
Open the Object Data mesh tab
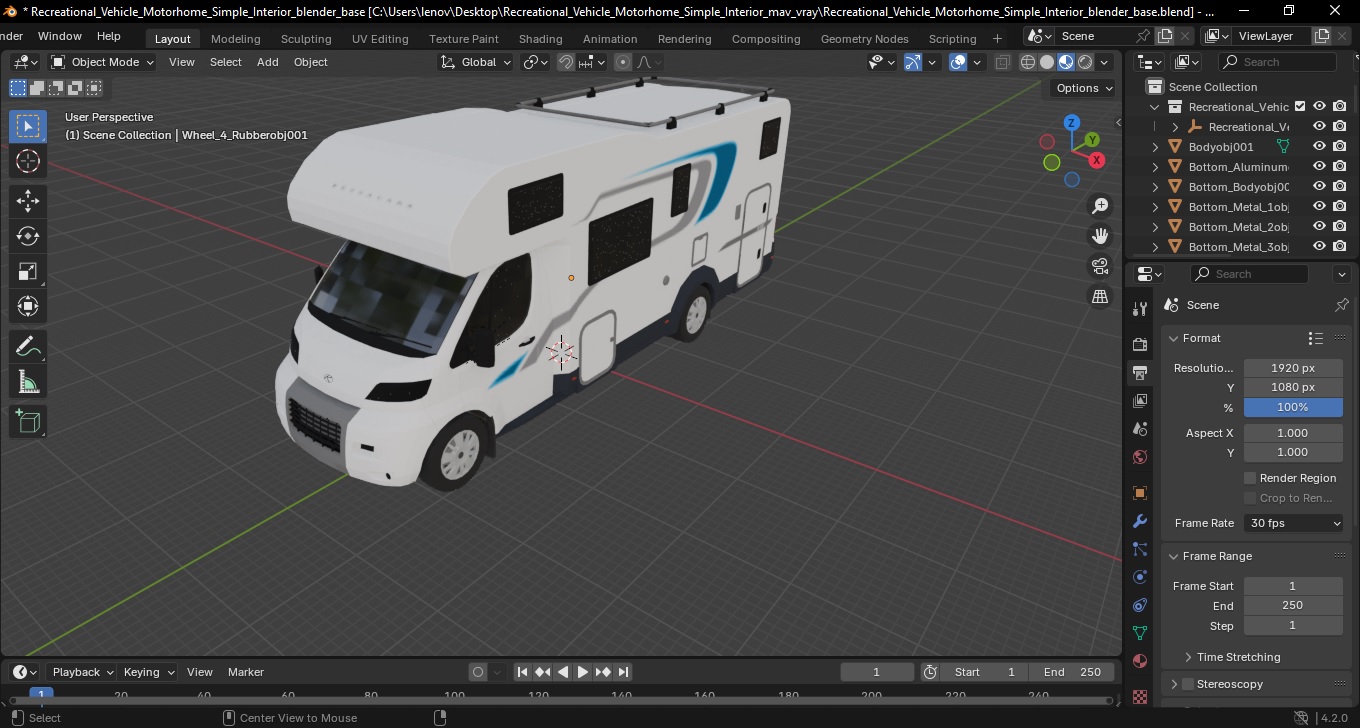coord(1140,633)
